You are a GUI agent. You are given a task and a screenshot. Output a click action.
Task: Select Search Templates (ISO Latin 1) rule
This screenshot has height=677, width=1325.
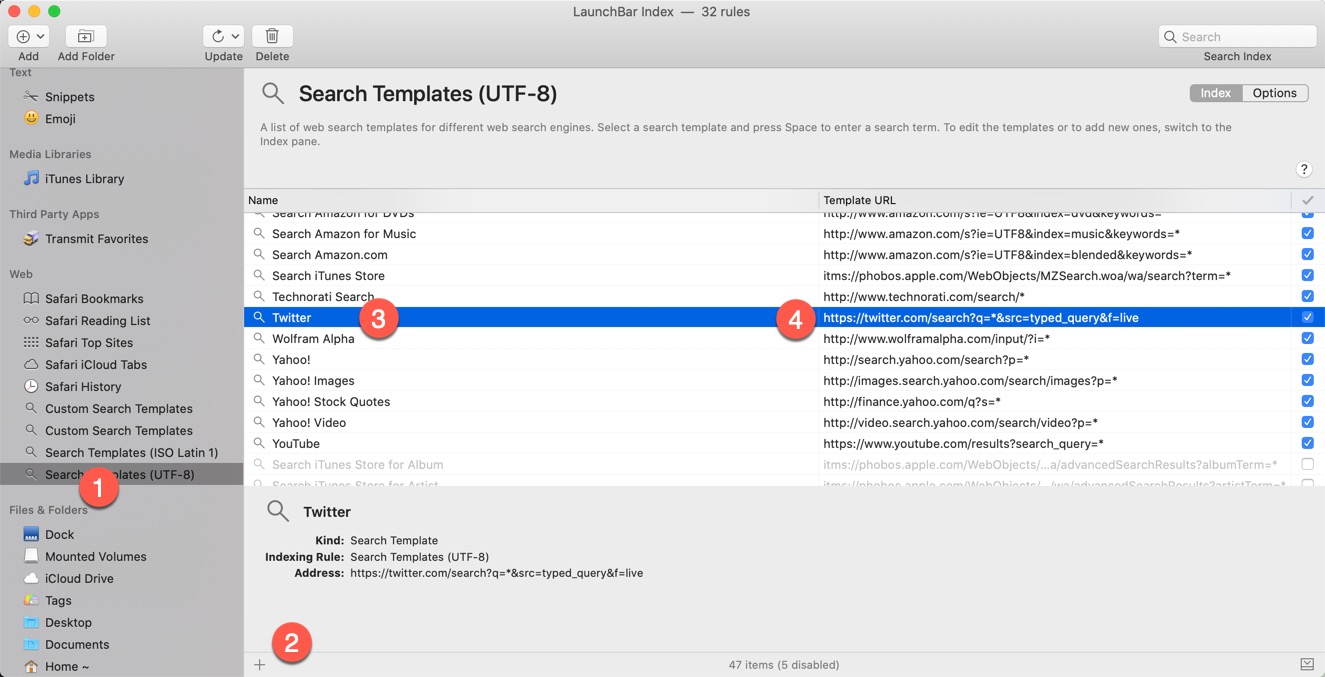pos(121,453)
